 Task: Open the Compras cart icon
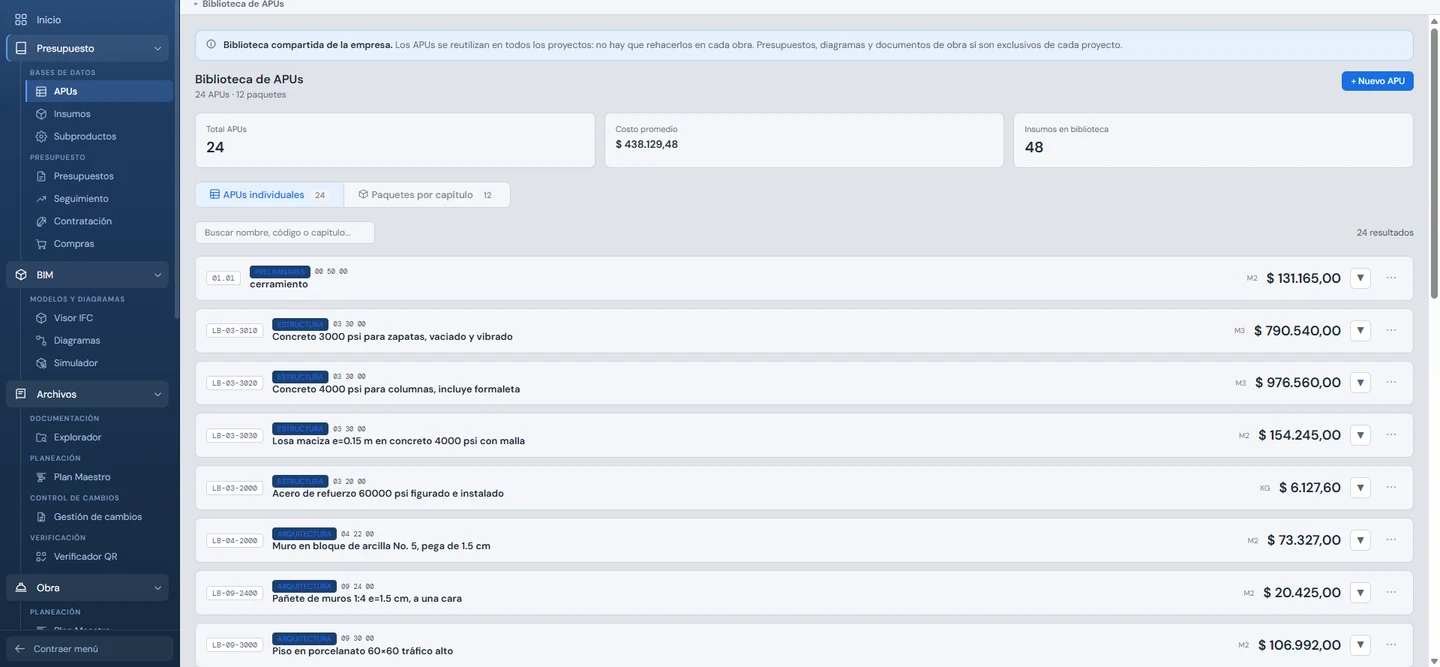click(x=41, y=244)
